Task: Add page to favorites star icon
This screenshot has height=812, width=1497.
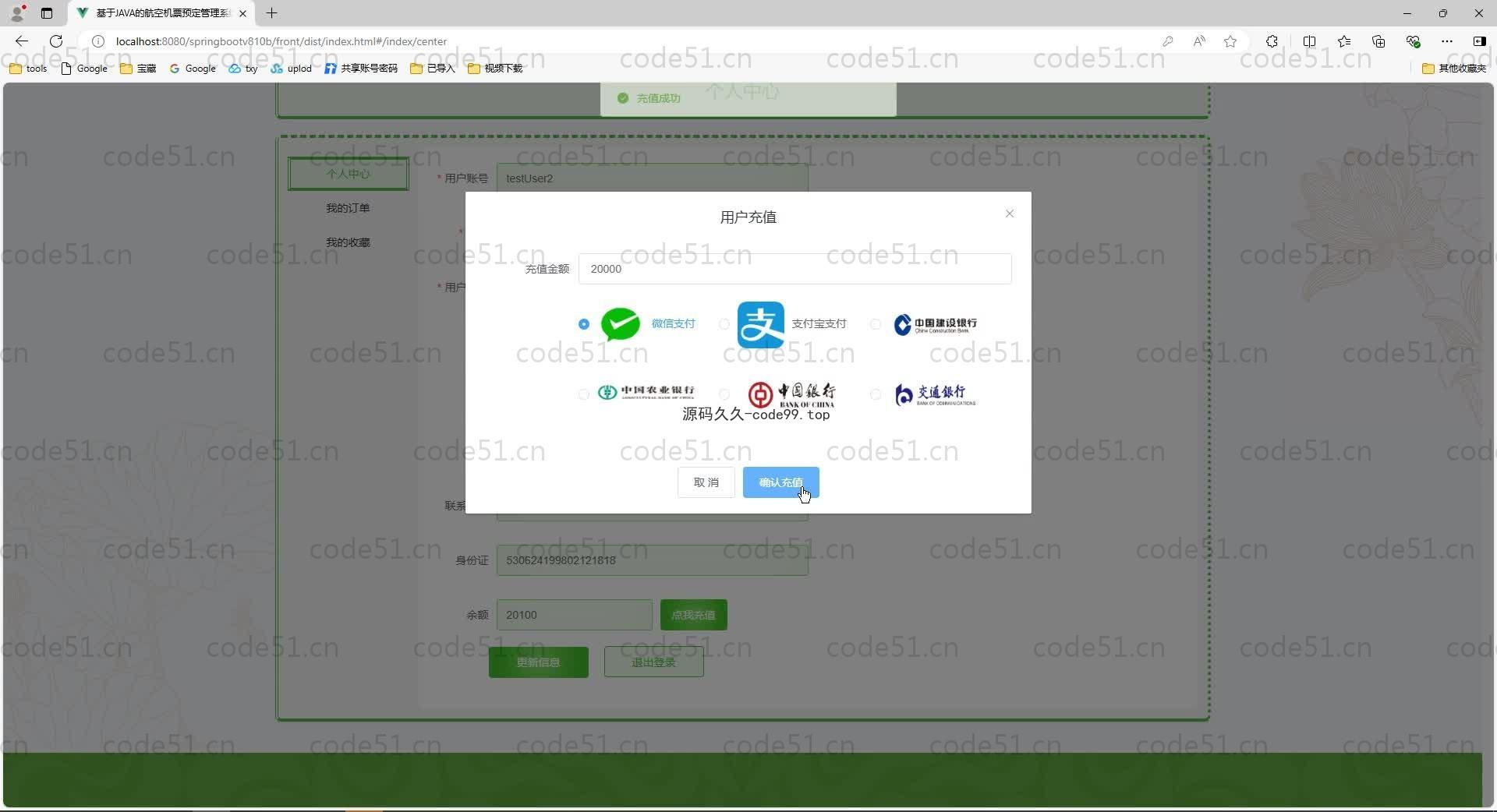Action: click(1230, 41)
